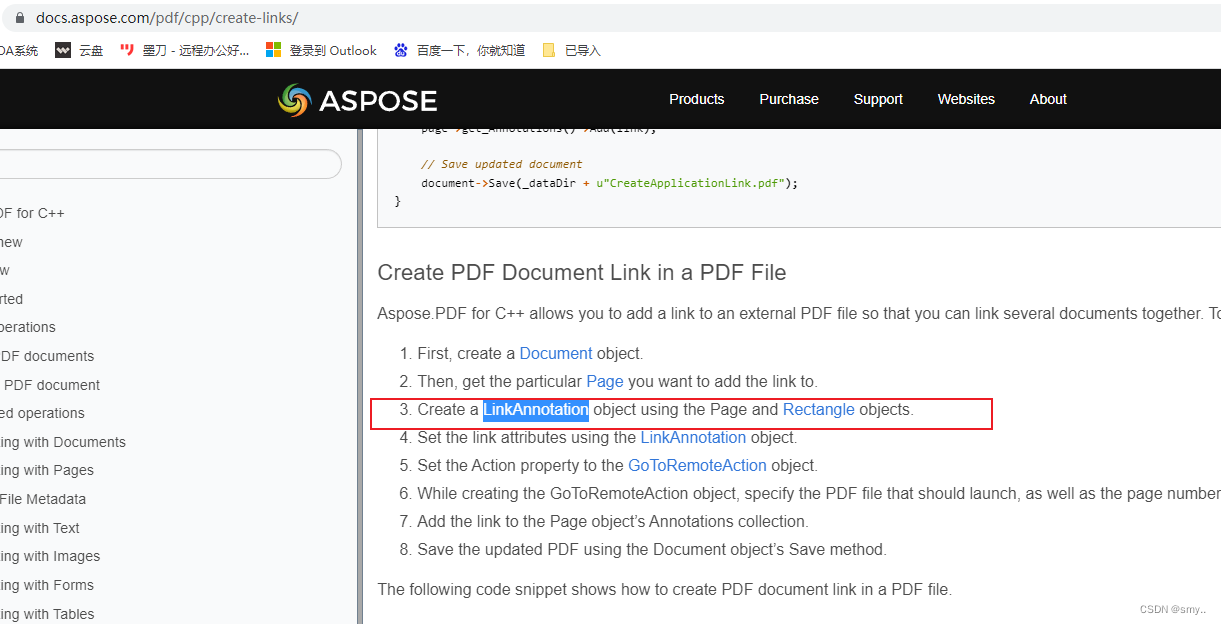
Task: Follow the Document link in step 1
Action: [556, 353]
